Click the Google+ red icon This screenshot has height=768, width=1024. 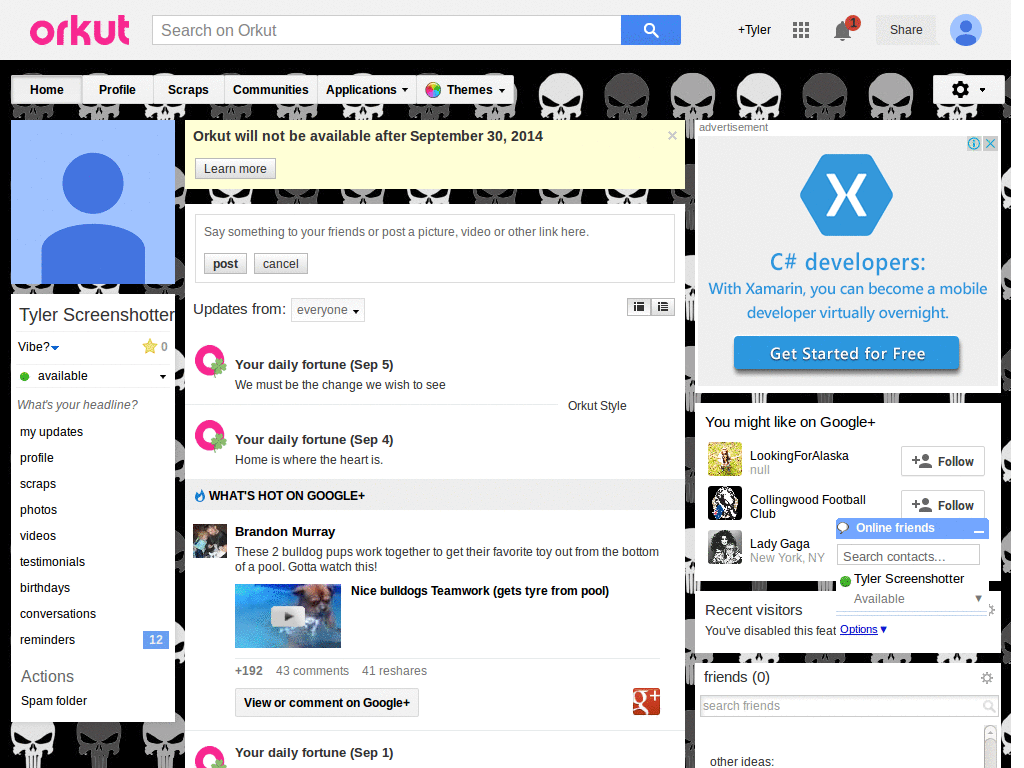click(x=646, y=701)
